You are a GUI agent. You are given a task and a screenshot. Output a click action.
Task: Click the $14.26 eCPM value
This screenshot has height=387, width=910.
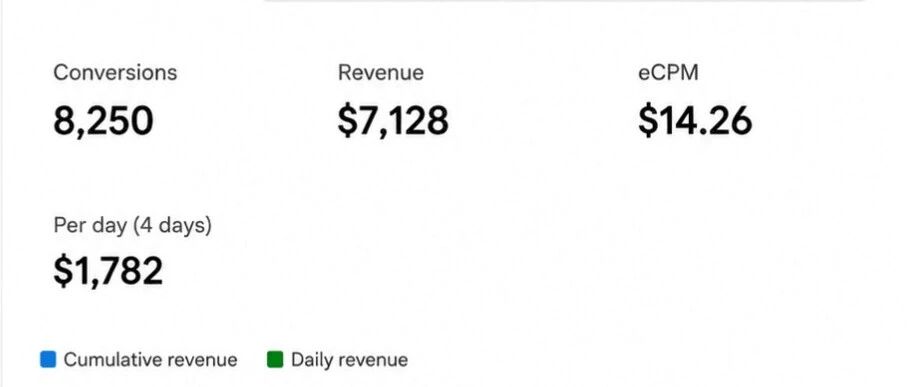click(695, 121)
